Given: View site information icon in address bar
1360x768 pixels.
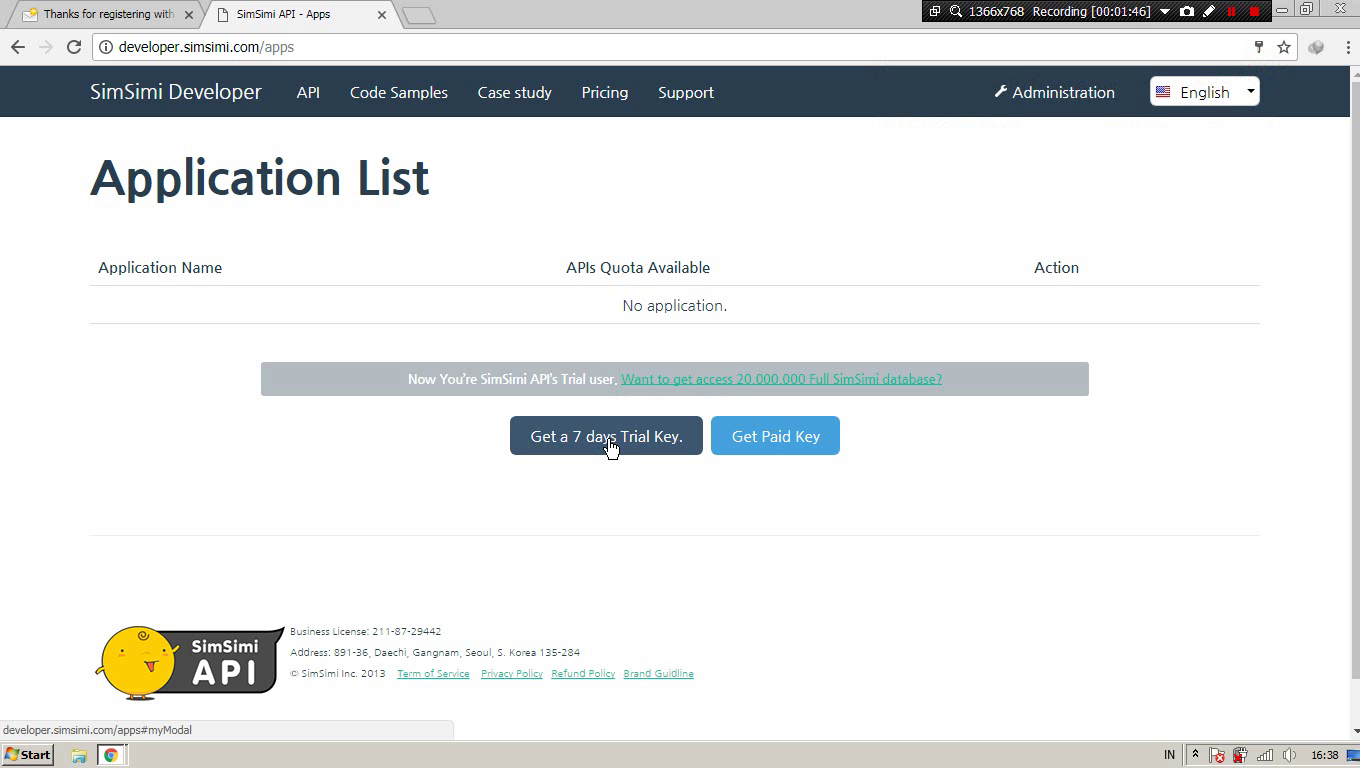Looking at the screenshot, I should coord(106,47).
